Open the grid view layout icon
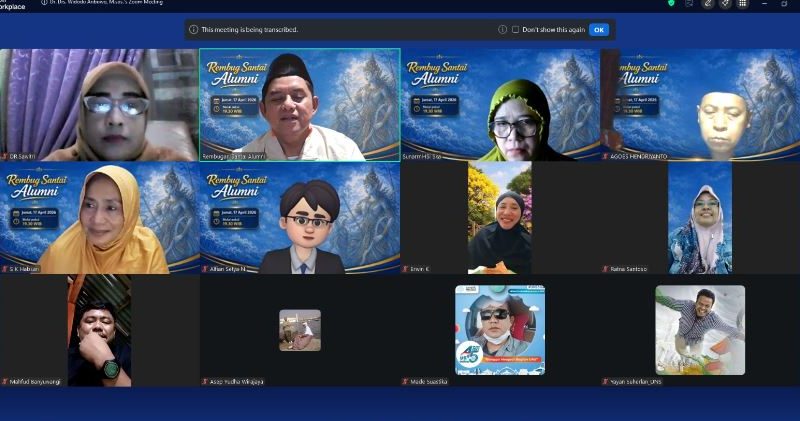 coord(743,4)
